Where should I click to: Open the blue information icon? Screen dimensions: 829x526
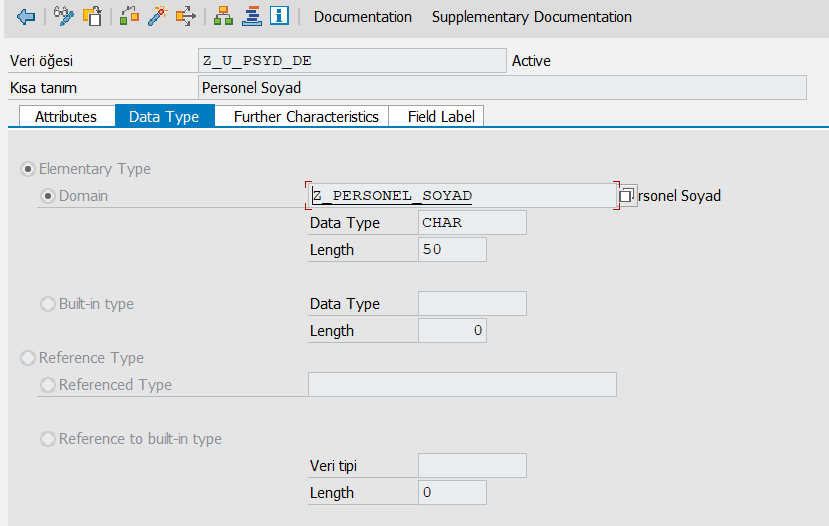click(279, 17)
